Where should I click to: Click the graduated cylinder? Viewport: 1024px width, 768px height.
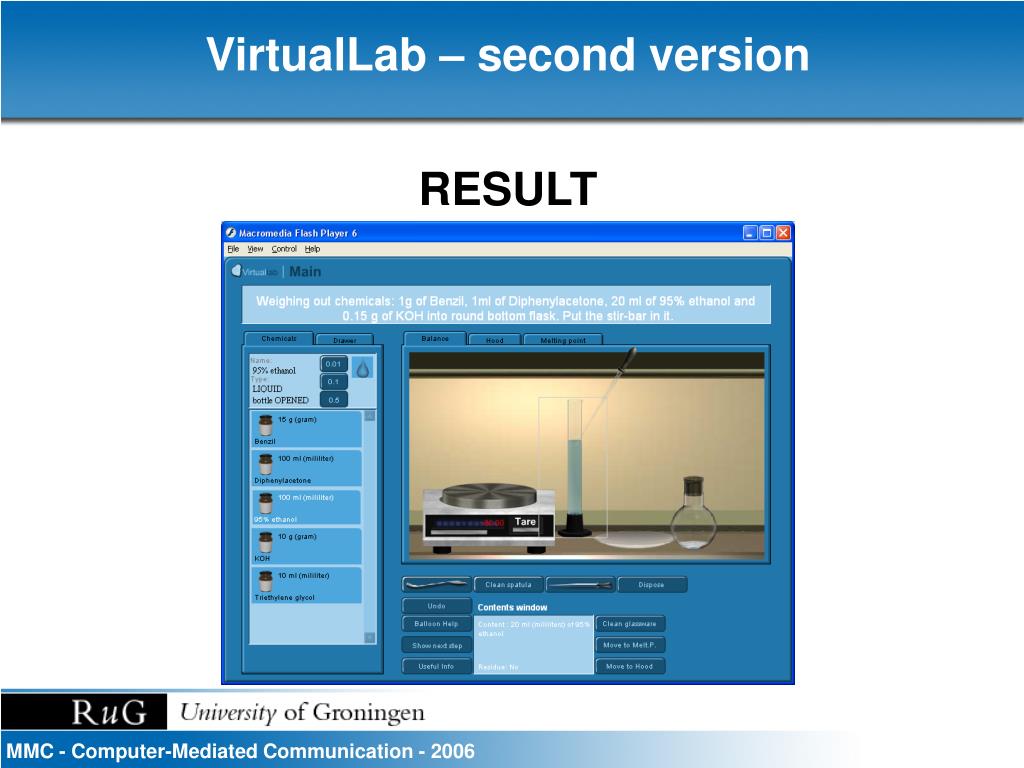coord(575,467)
